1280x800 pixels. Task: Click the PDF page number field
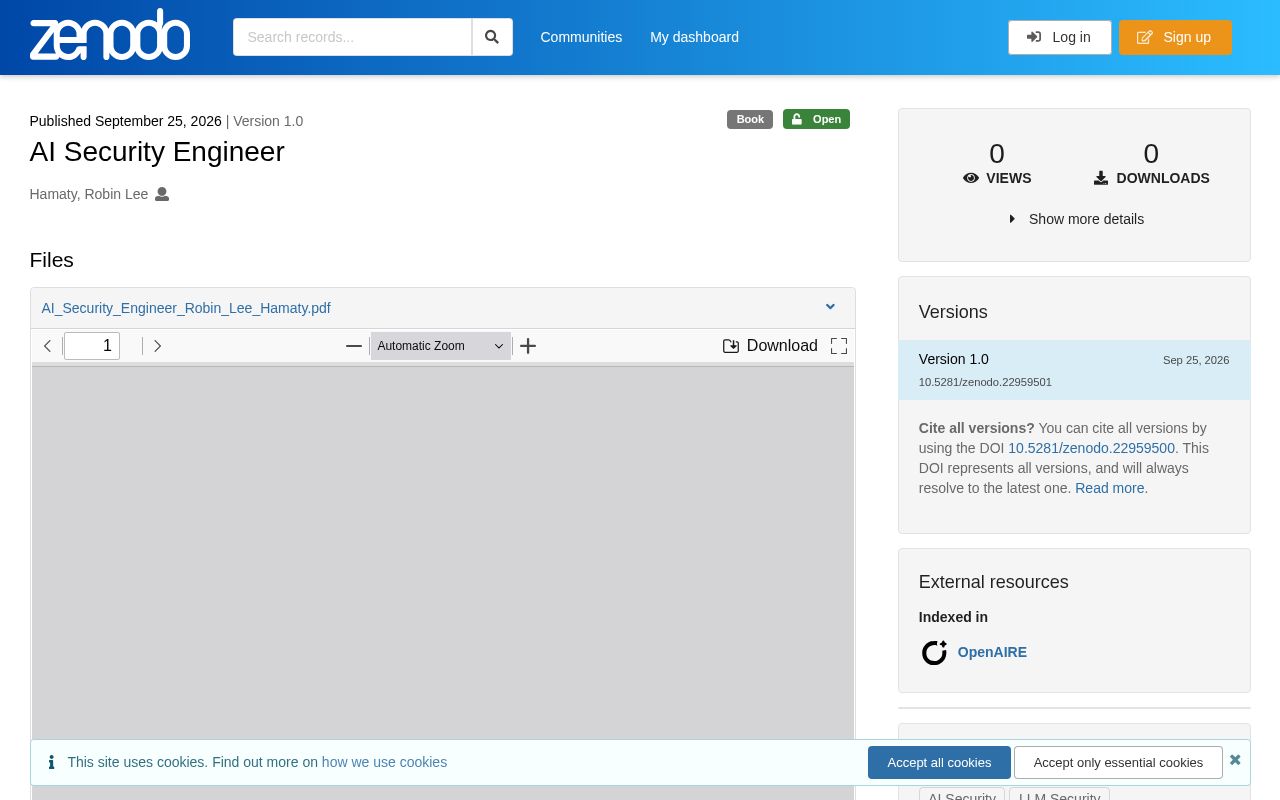[92, 346]
